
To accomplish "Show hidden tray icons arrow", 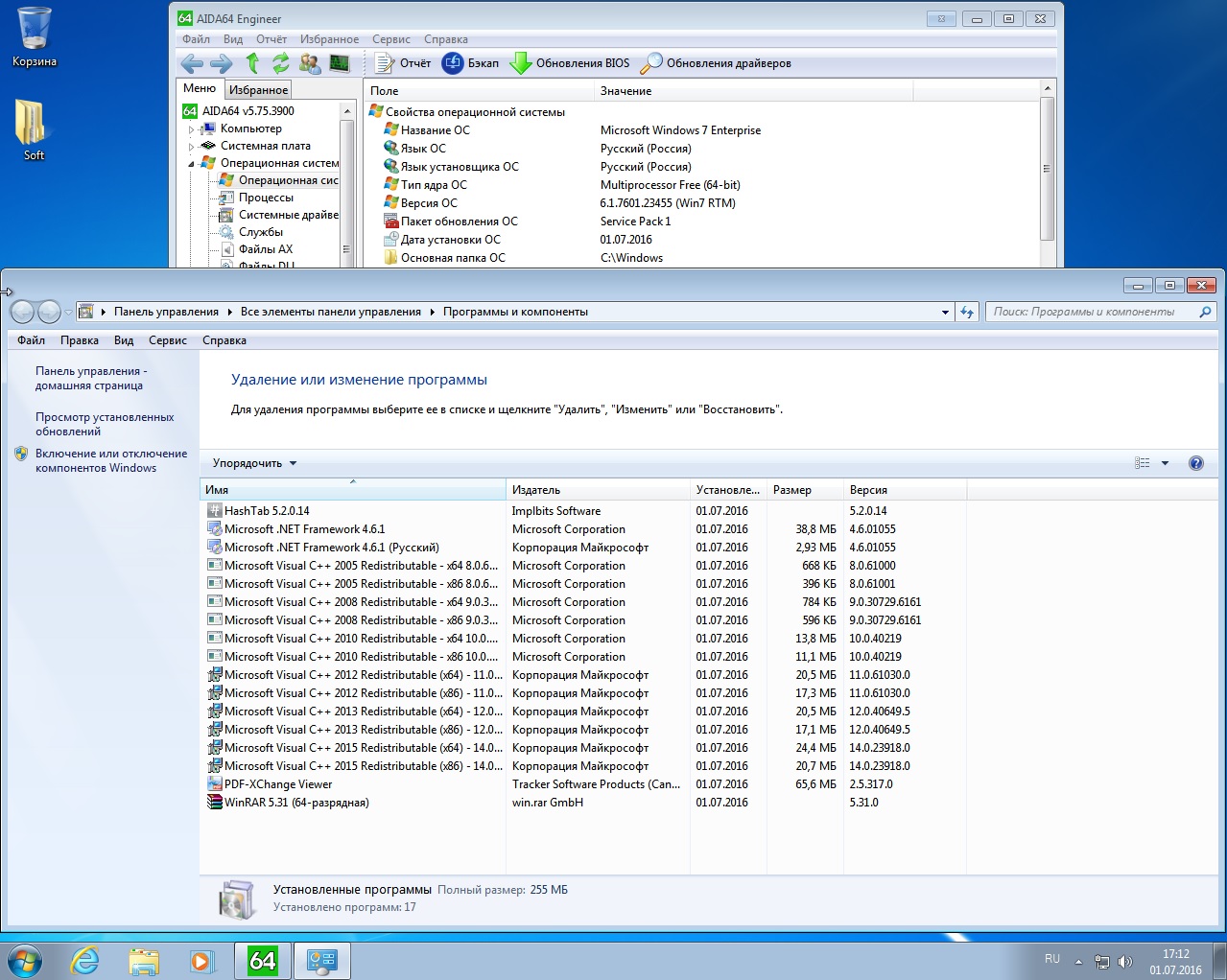I will pyautogui.click(x=1078, y=961).
